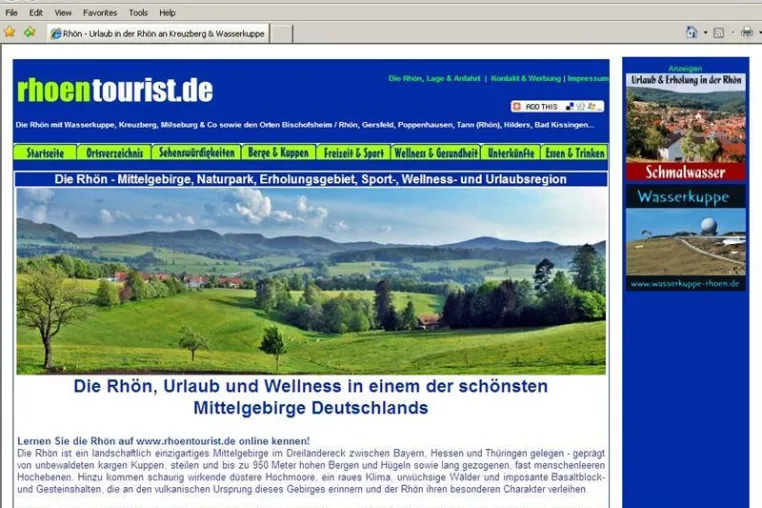762x508 pixels.
Task: Open the Essen & Trinken navigation tab
Action: click(574, 153)
